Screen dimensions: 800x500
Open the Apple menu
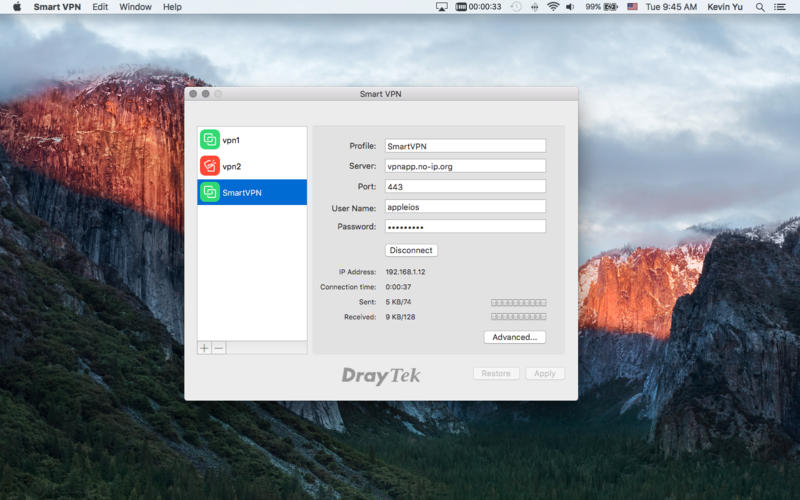(x=16, y=7)
